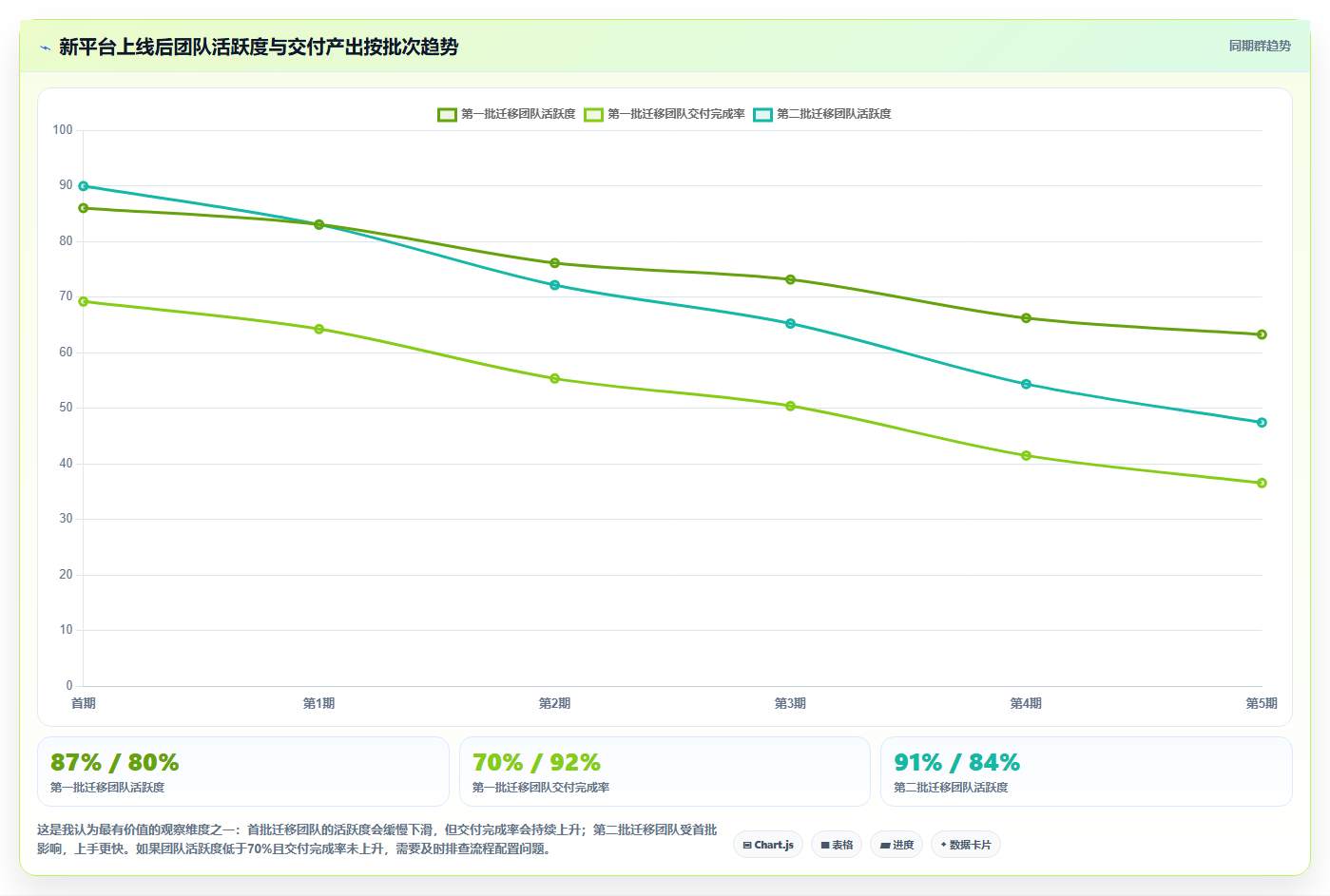1330x896 pixels.
Task: Click the x-axis label 第2期
Action: [x=555, y=703]
